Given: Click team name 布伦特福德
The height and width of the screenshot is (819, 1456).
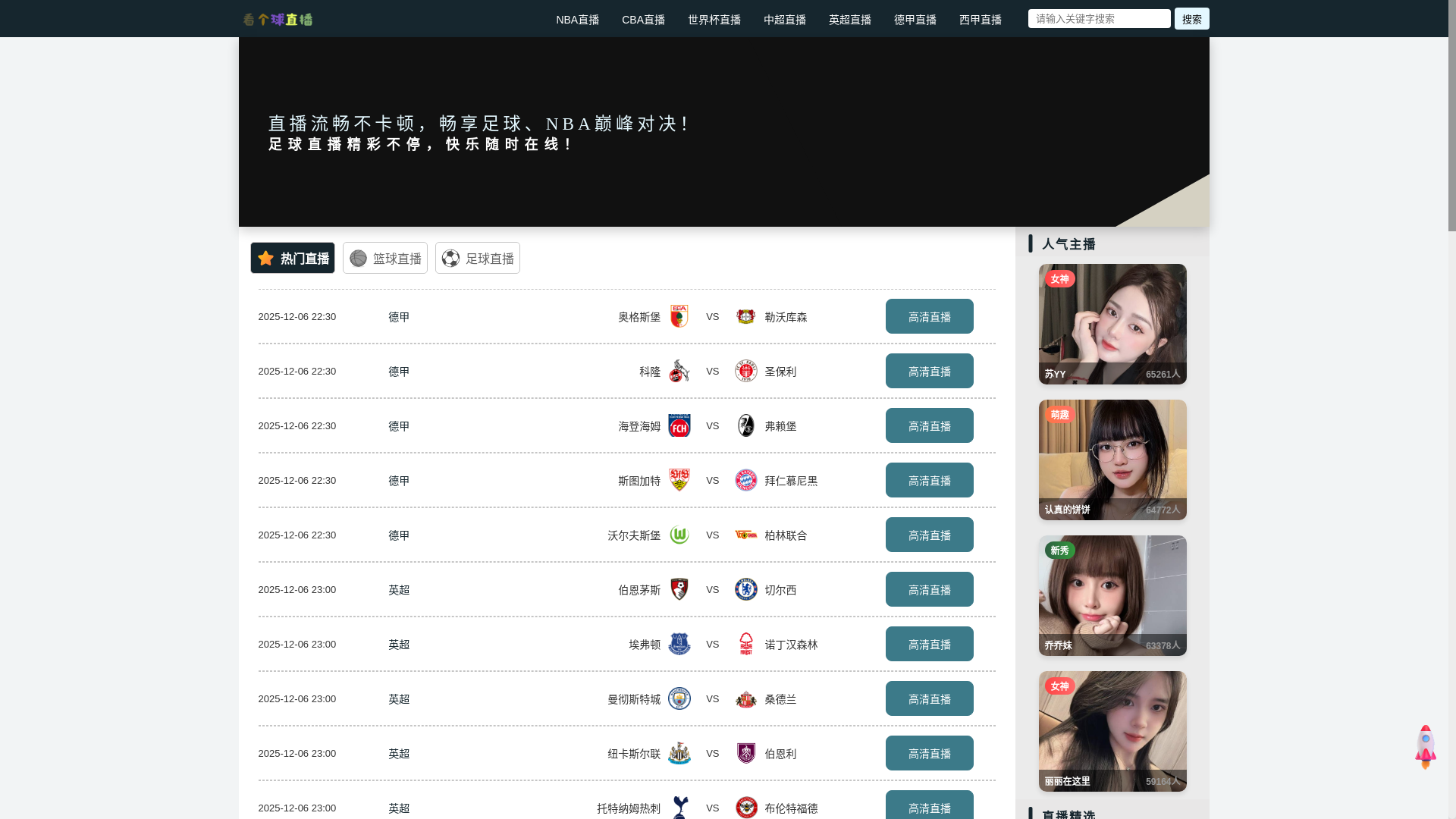Looking at the screenshot, I should [791, 808].
